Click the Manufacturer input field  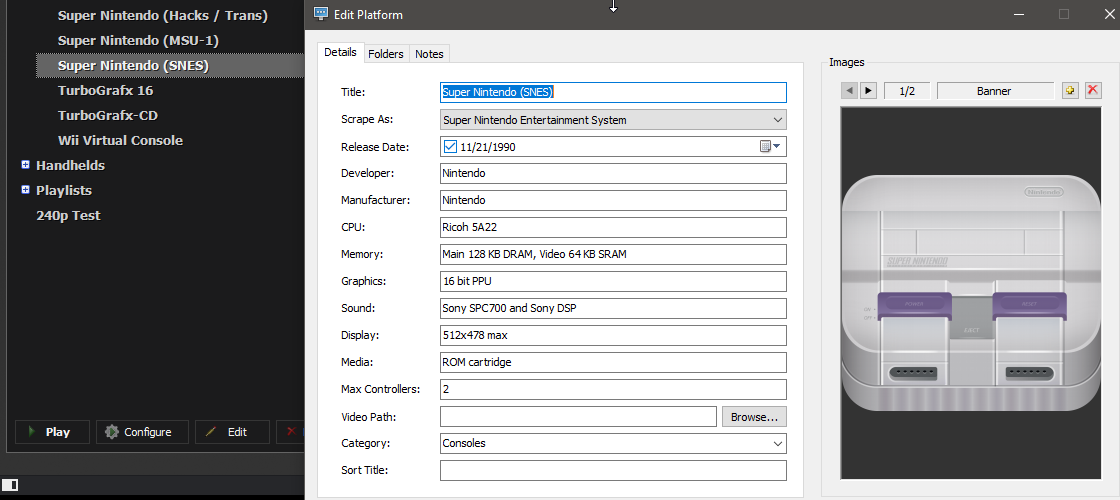click(x=613, y=201)
